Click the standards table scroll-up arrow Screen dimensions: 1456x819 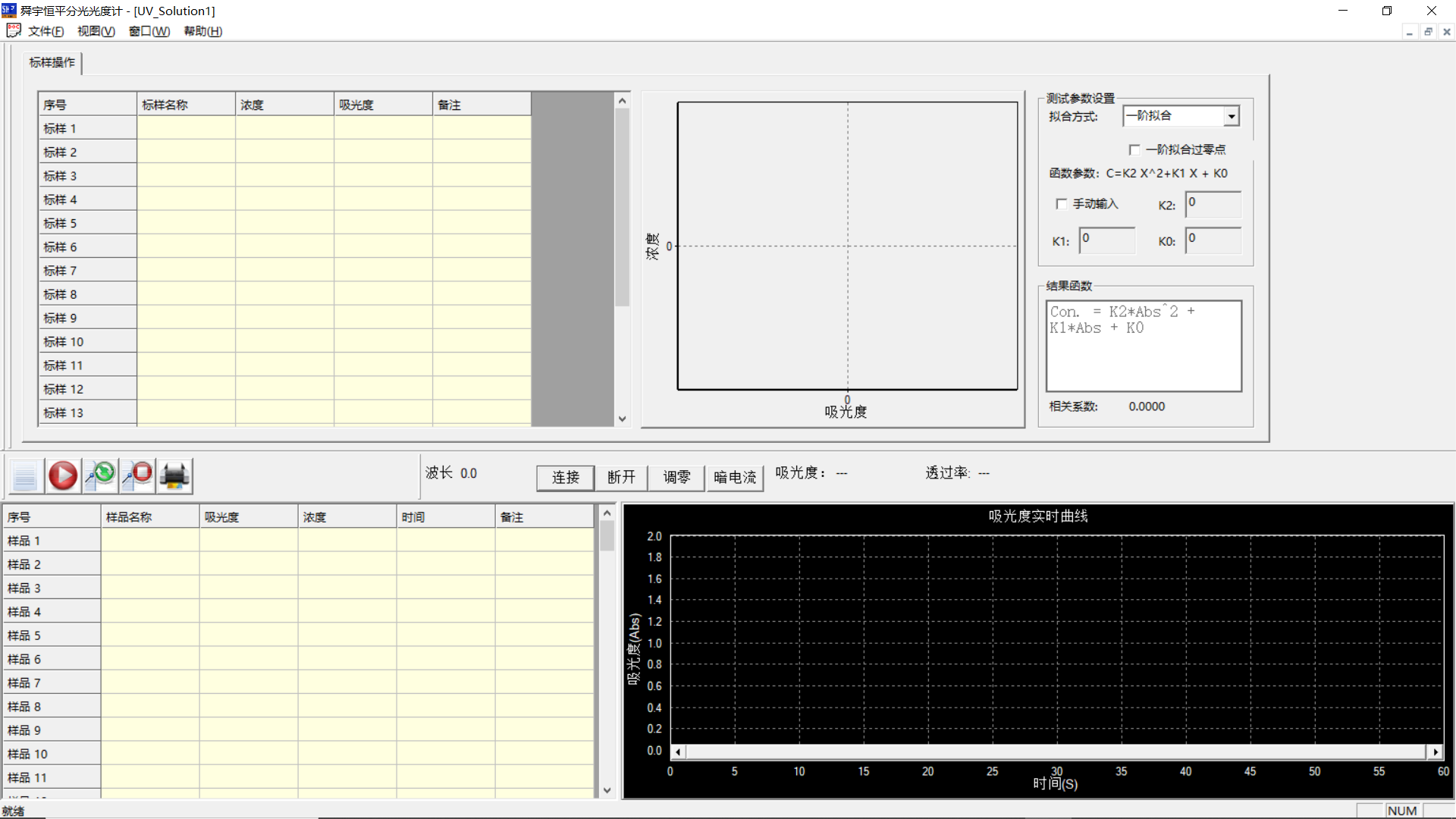tap(623, 101)
